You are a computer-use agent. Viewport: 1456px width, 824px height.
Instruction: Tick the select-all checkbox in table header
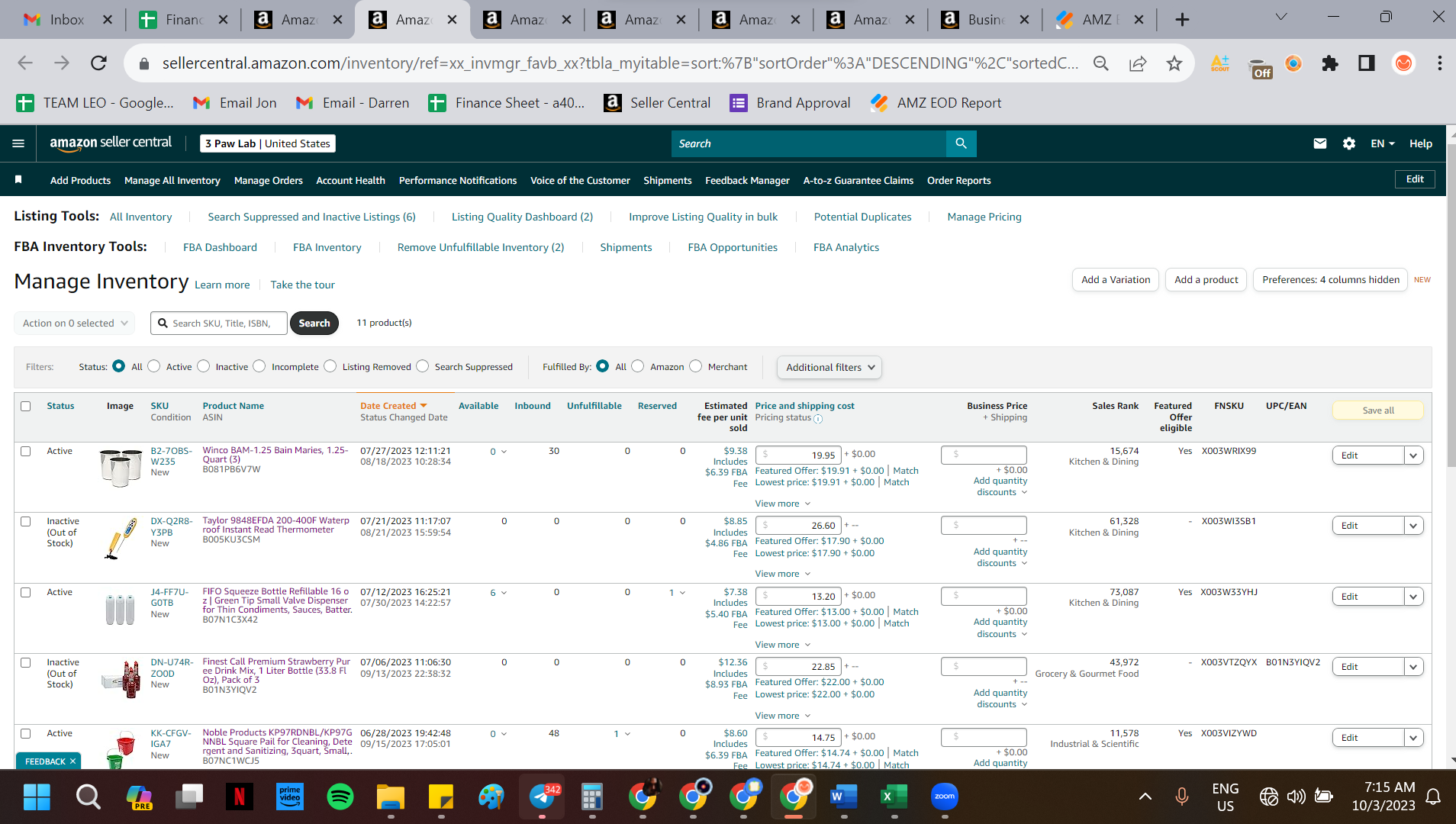click(x=26, y=406)
